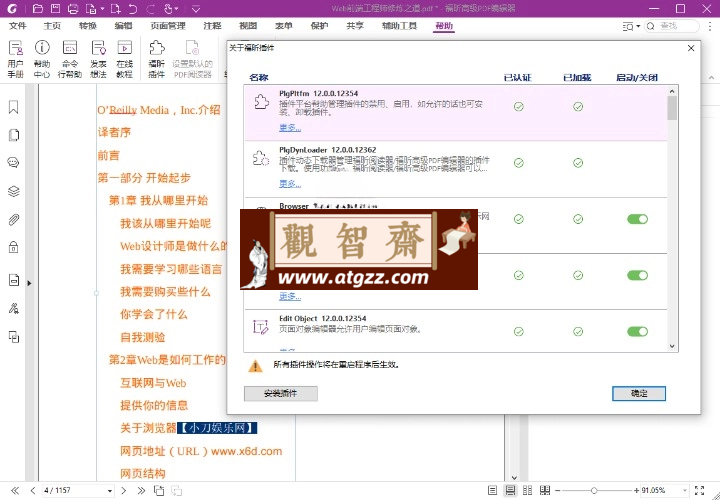The width and height of the screenshot is (720, 500).
Task: Enter full screen mode
Action: click(699, 490)
